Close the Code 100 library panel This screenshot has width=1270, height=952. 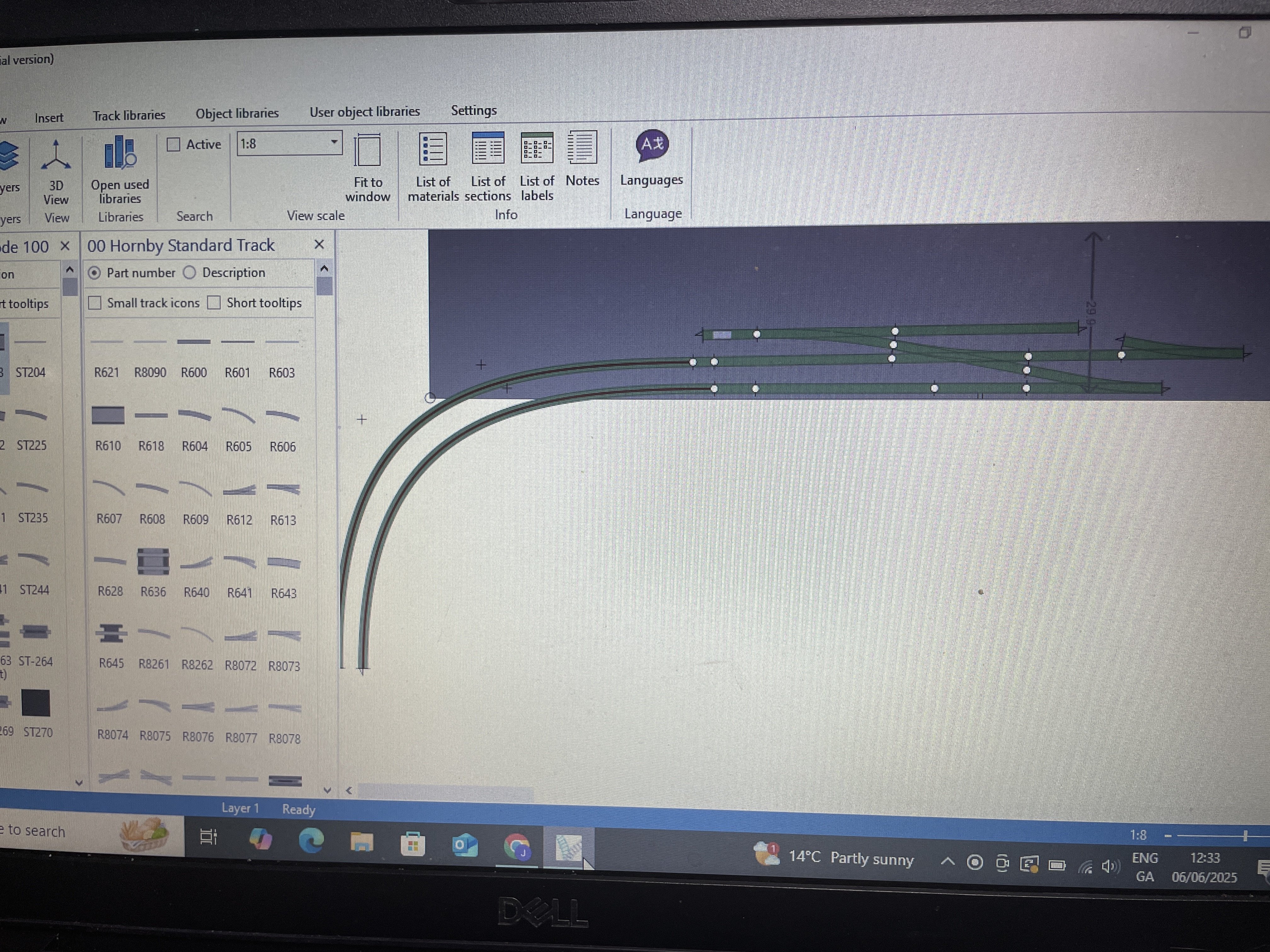(x=65, y=246)
